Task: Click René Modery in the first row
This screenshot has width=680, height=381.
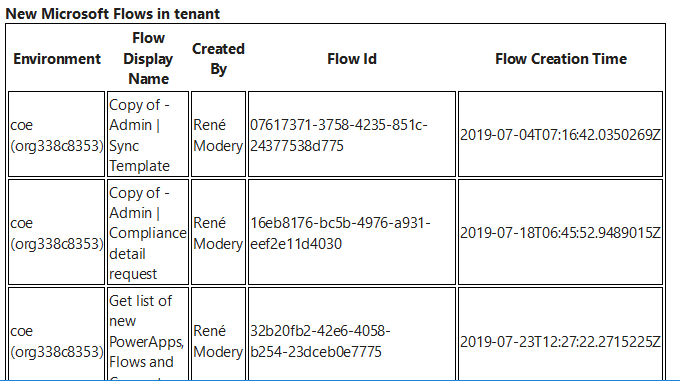Action: 218,134
